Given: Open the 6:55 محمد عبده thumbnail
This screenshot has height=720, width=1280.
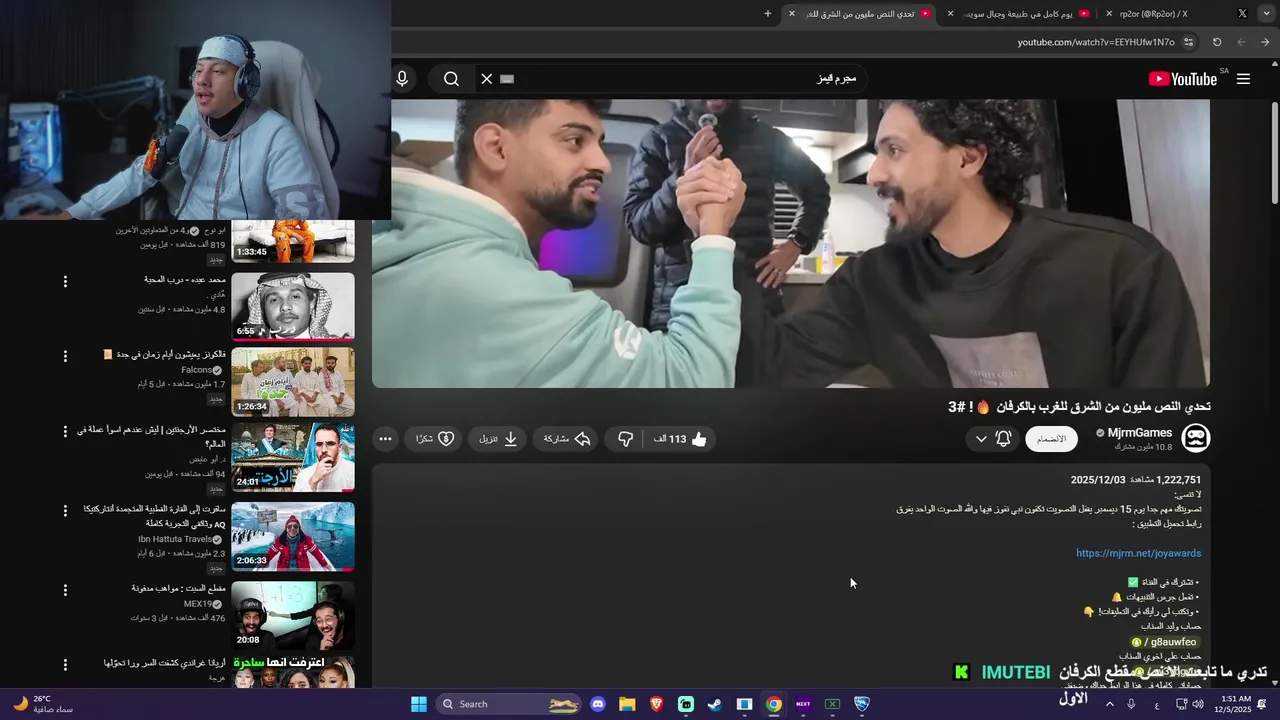Looking at the screenshot, I should tap(293, 307).
